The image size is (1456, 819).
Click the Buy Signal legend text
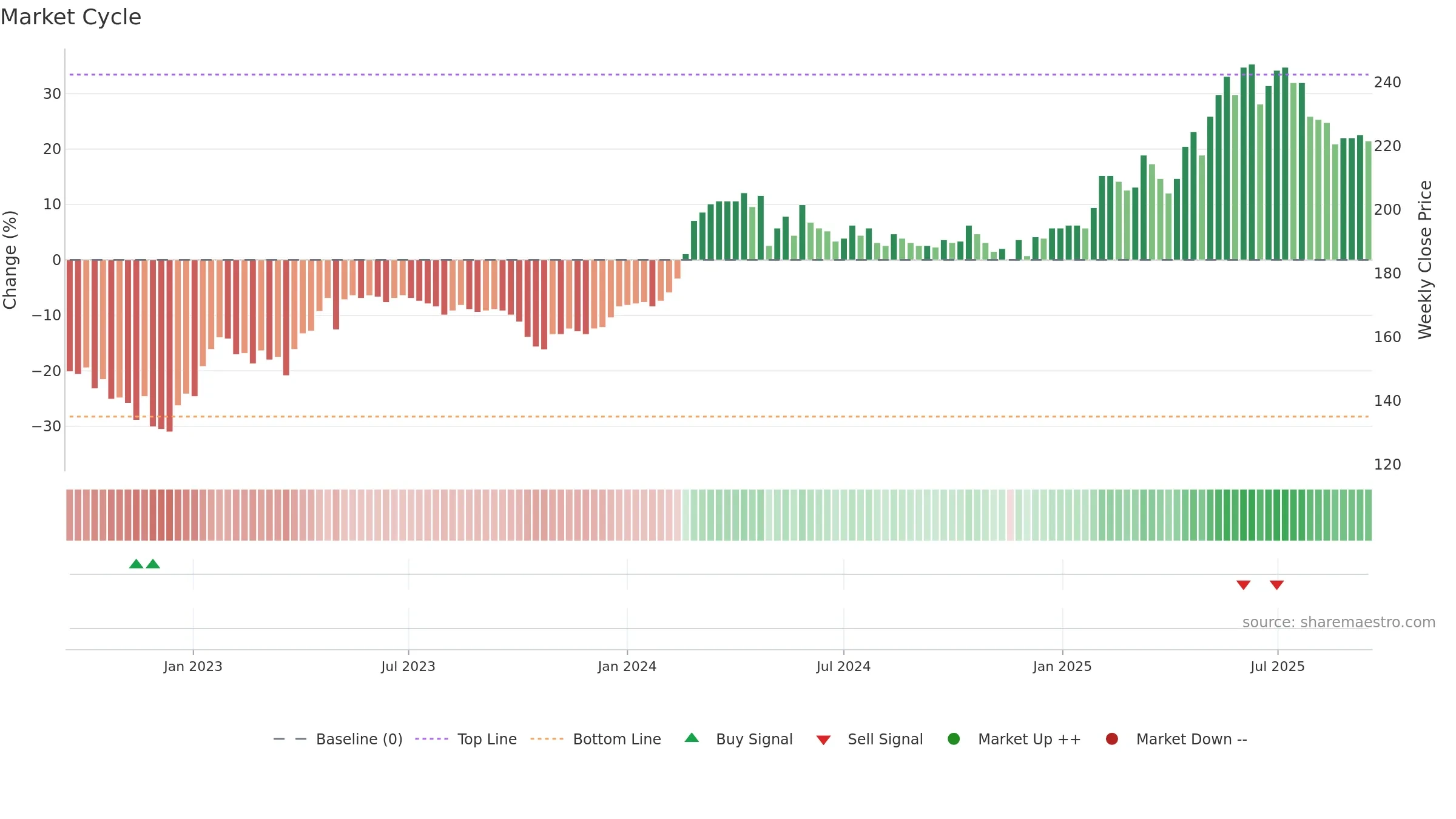754,739
